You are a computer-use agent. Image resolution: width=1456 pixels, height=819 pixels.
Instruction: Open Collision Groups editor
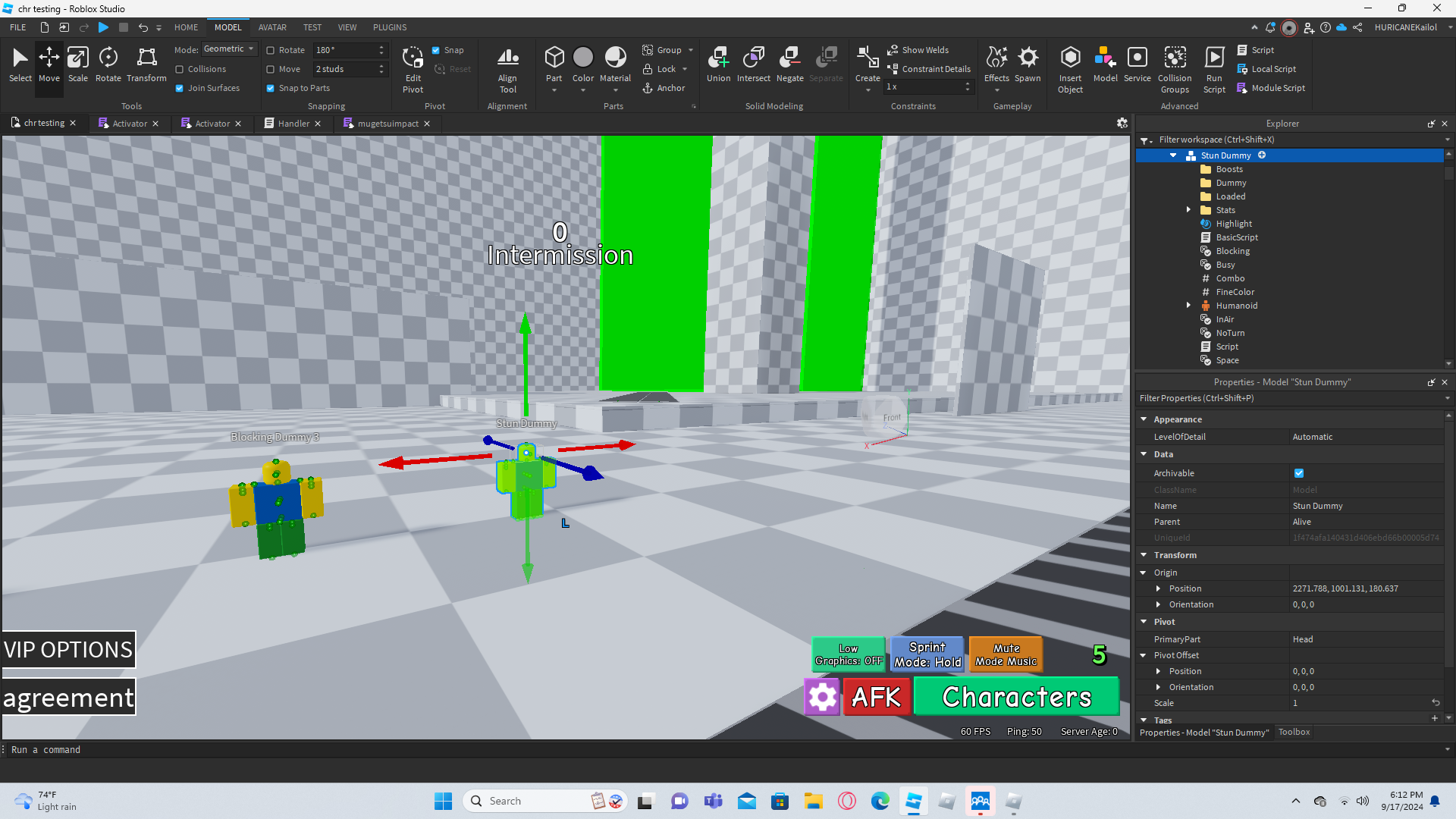(x=1175, y=69)
